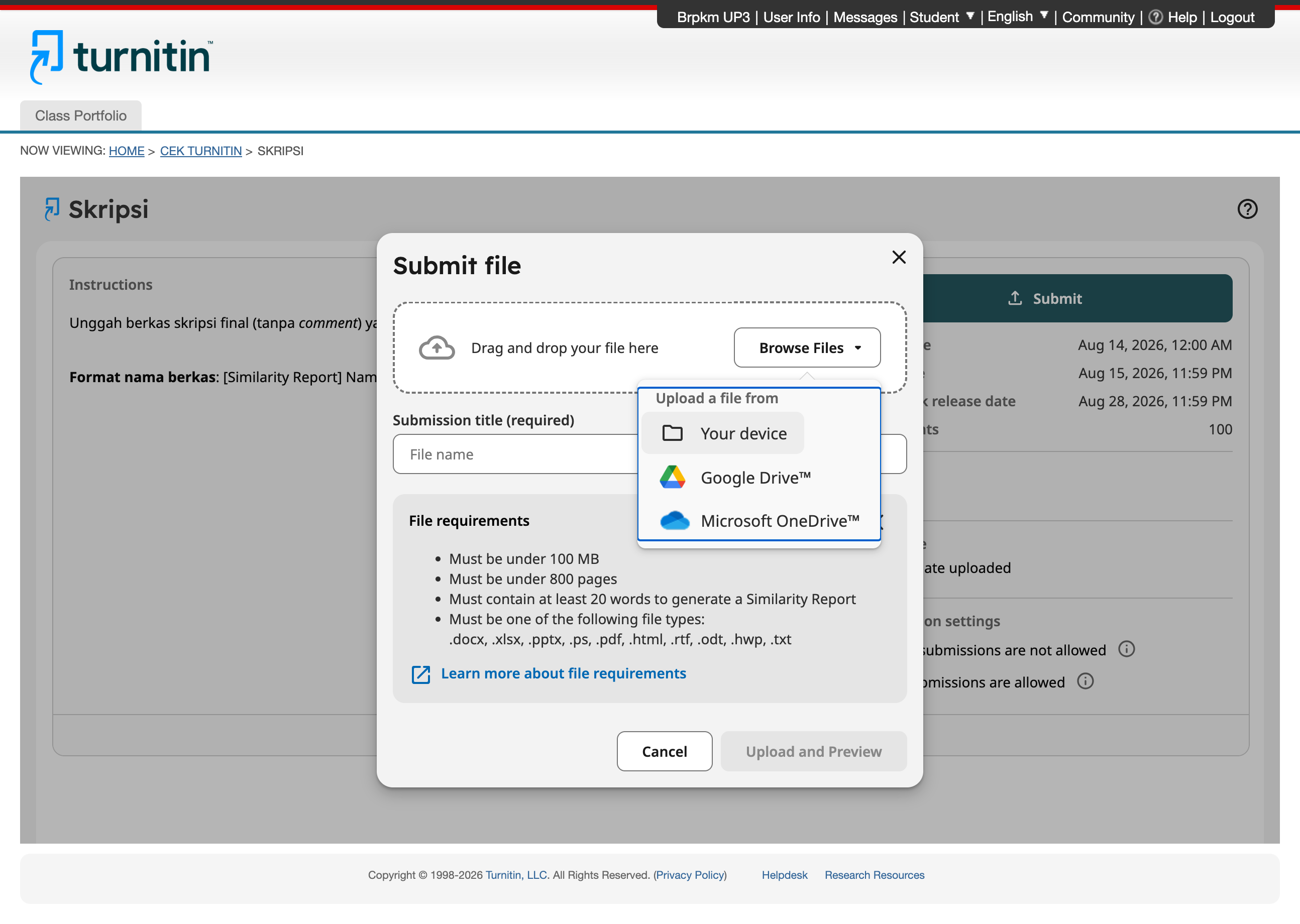The height and width of the screenshot is (924, 1300).
Task: Click the OneDrive cloud icon
Action: pyautogui.click(x=675, y=521)
